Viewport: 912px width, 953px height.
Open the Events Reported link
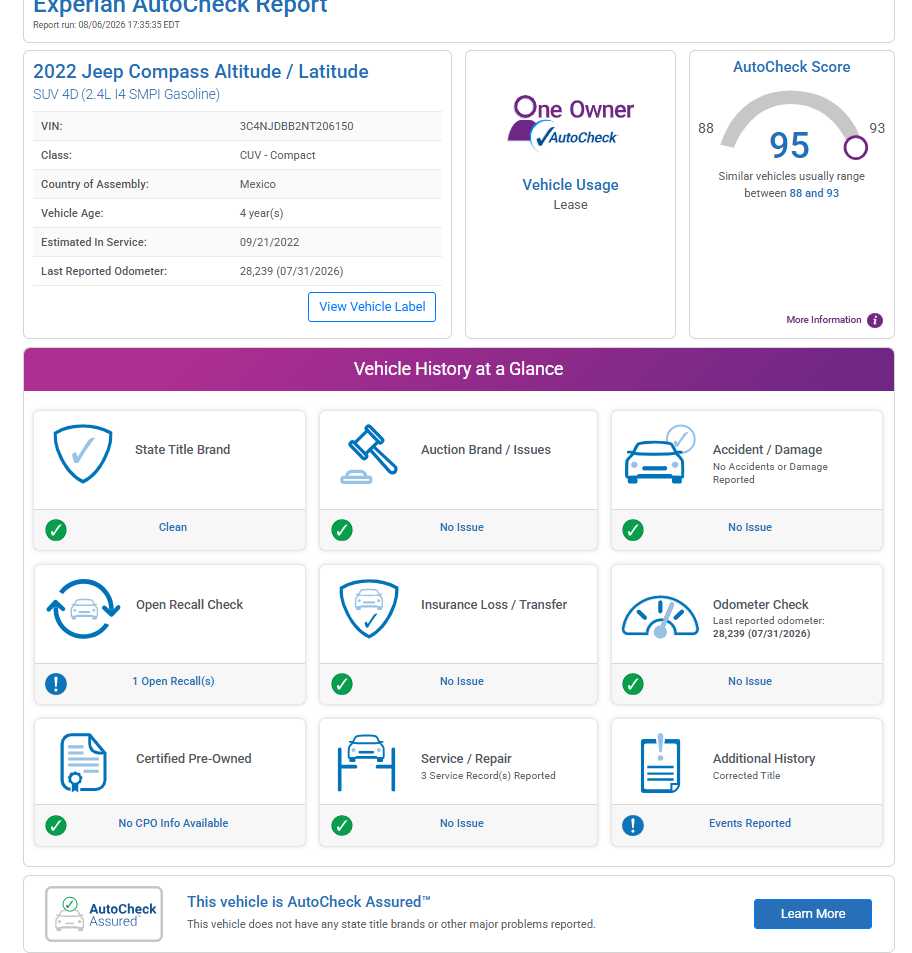click(x=750, y=823)
